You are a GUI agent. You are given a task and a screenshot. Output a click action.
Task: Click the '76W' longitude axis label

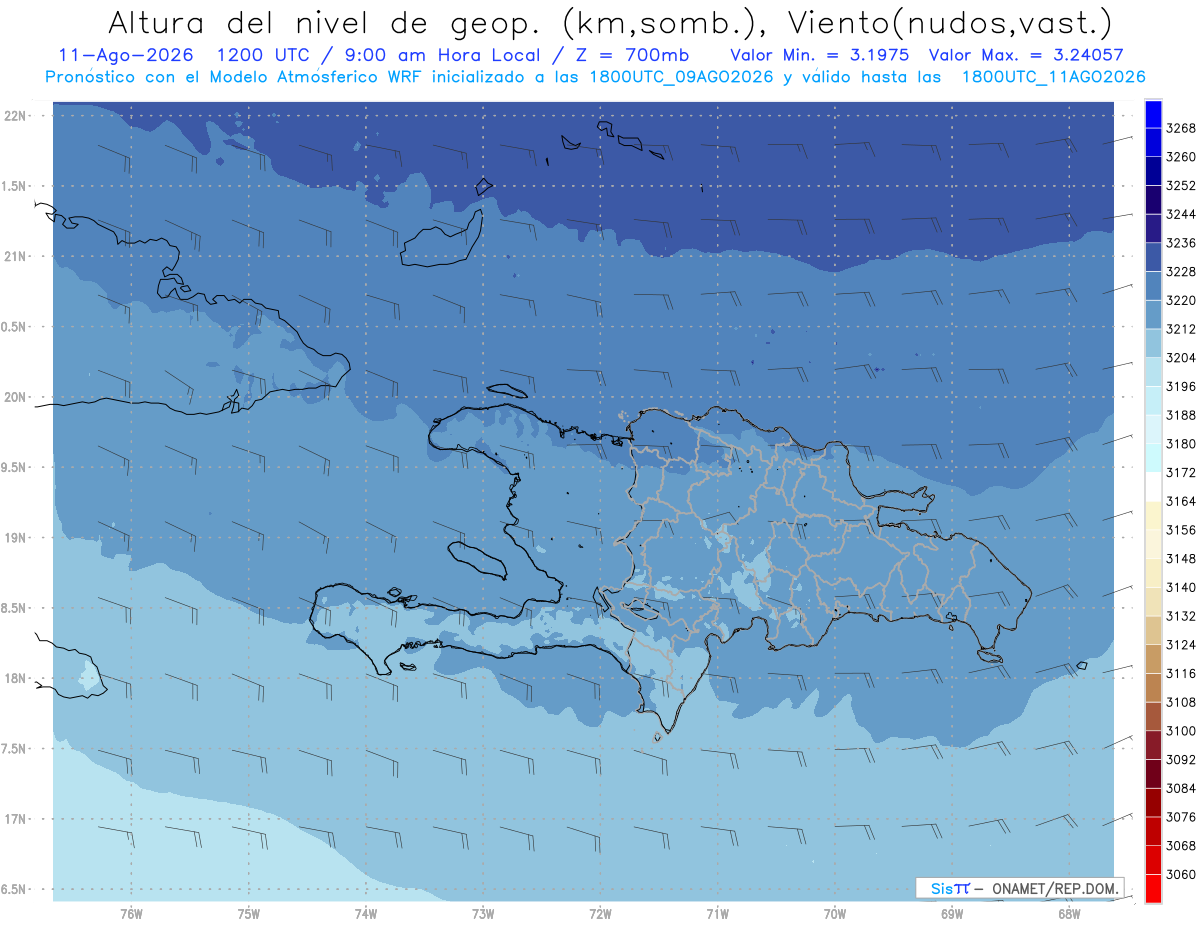coord(131,913)
